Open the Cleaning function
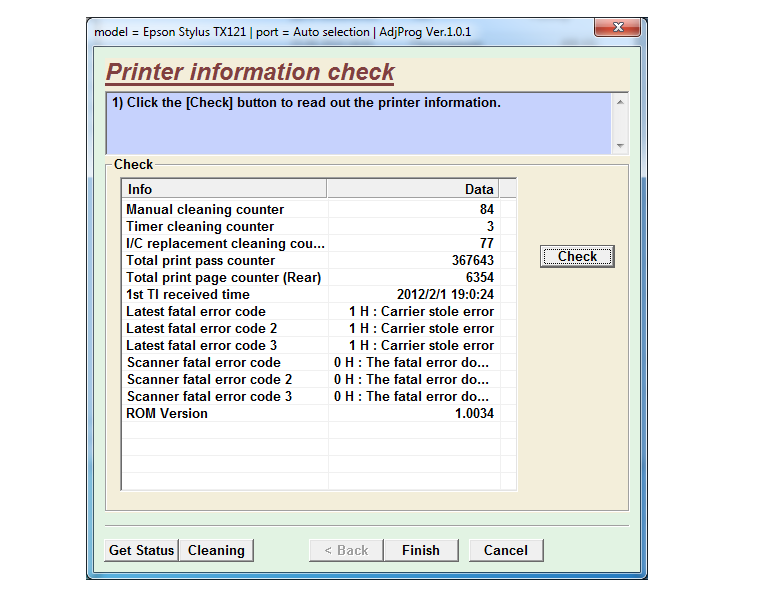This screenshot has height=614, width=768. click(x=216, y=550)
